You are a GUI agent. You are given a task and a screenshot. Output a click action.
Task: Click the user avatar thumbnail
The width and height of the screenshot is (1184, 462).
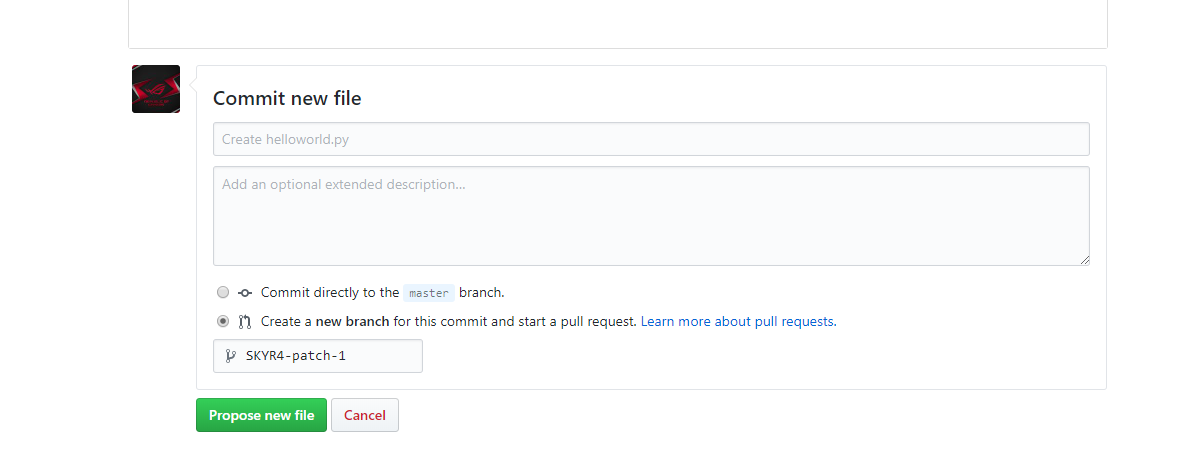(156, 89)
